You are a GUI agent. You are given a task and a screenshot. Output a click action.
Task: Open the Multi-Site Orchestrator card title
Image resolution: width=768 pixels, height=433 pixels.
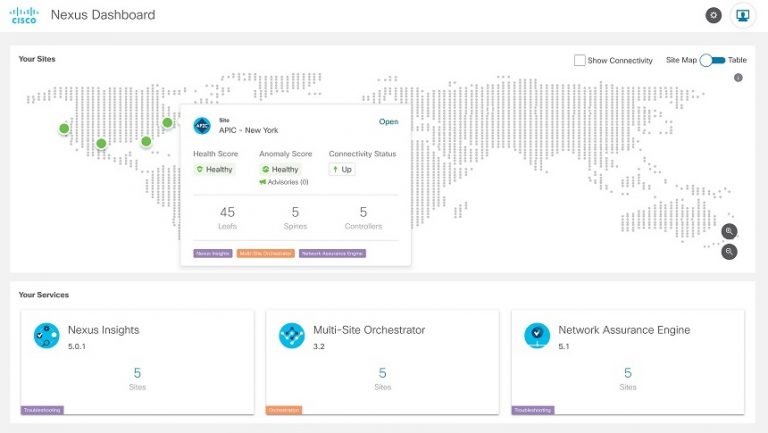coord(369,330)
